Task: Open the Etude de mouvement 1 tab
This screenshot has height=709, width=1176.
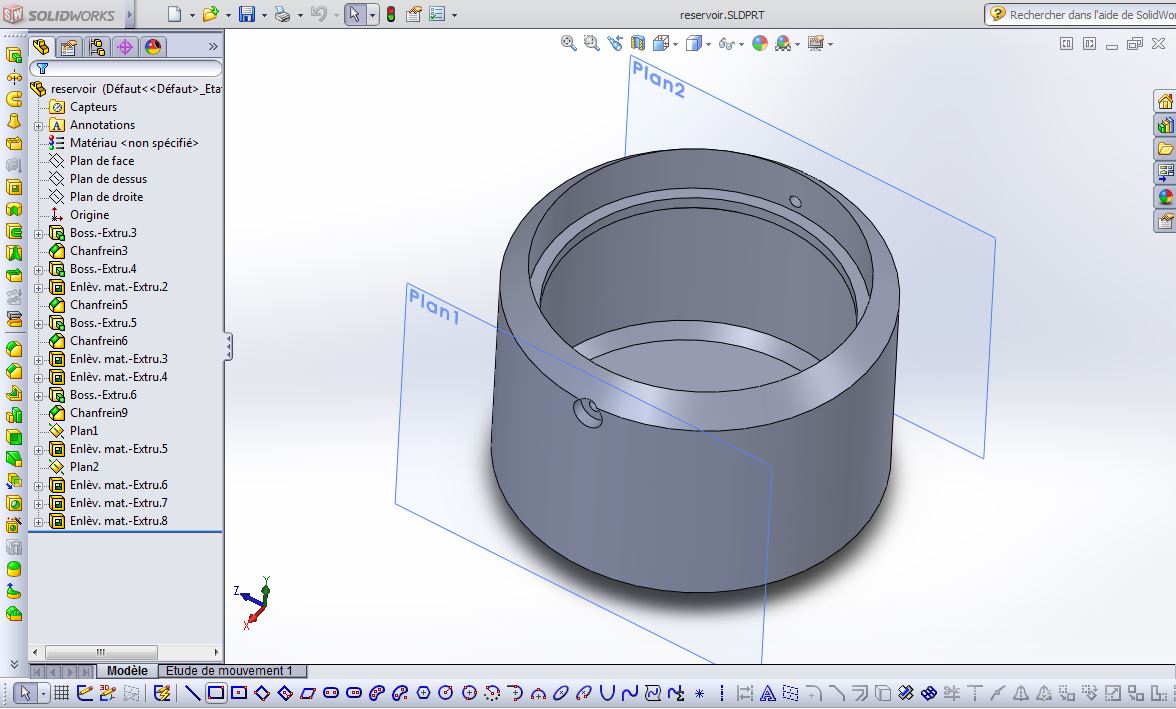Action: point(229,671)
